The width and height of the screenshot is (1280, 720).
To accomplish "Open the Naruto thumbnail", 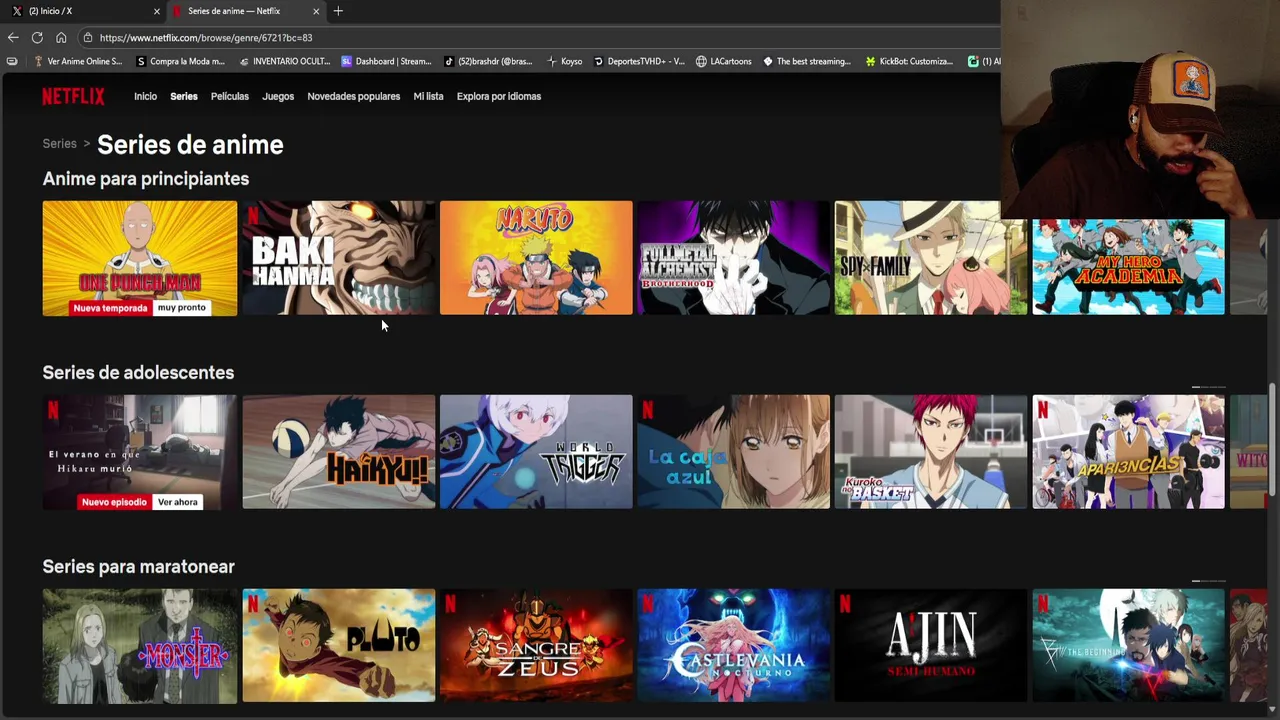I will tap(536, 258).
